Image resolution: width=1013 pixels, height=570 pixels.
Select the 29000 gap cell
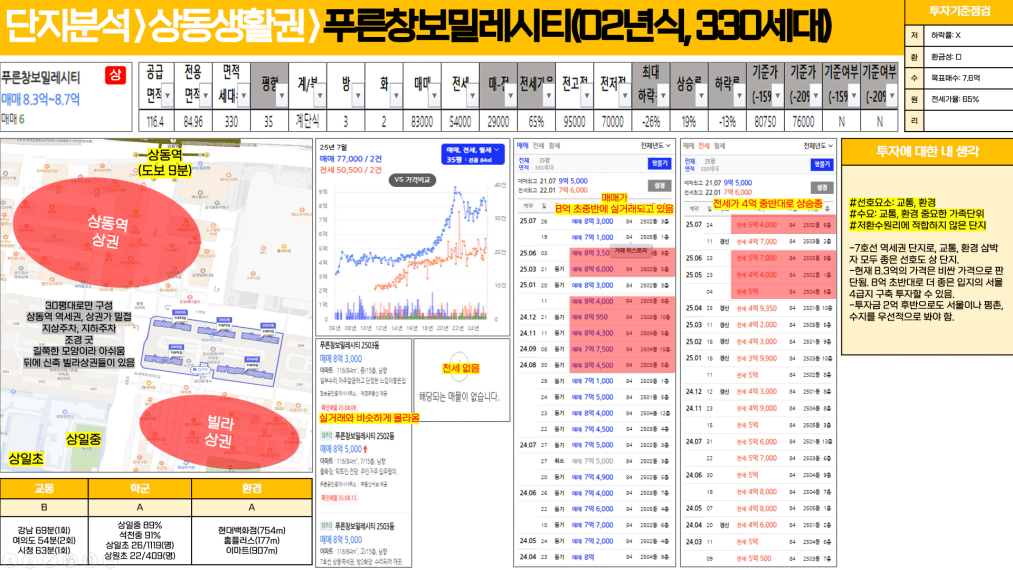(x=498, y=121)
